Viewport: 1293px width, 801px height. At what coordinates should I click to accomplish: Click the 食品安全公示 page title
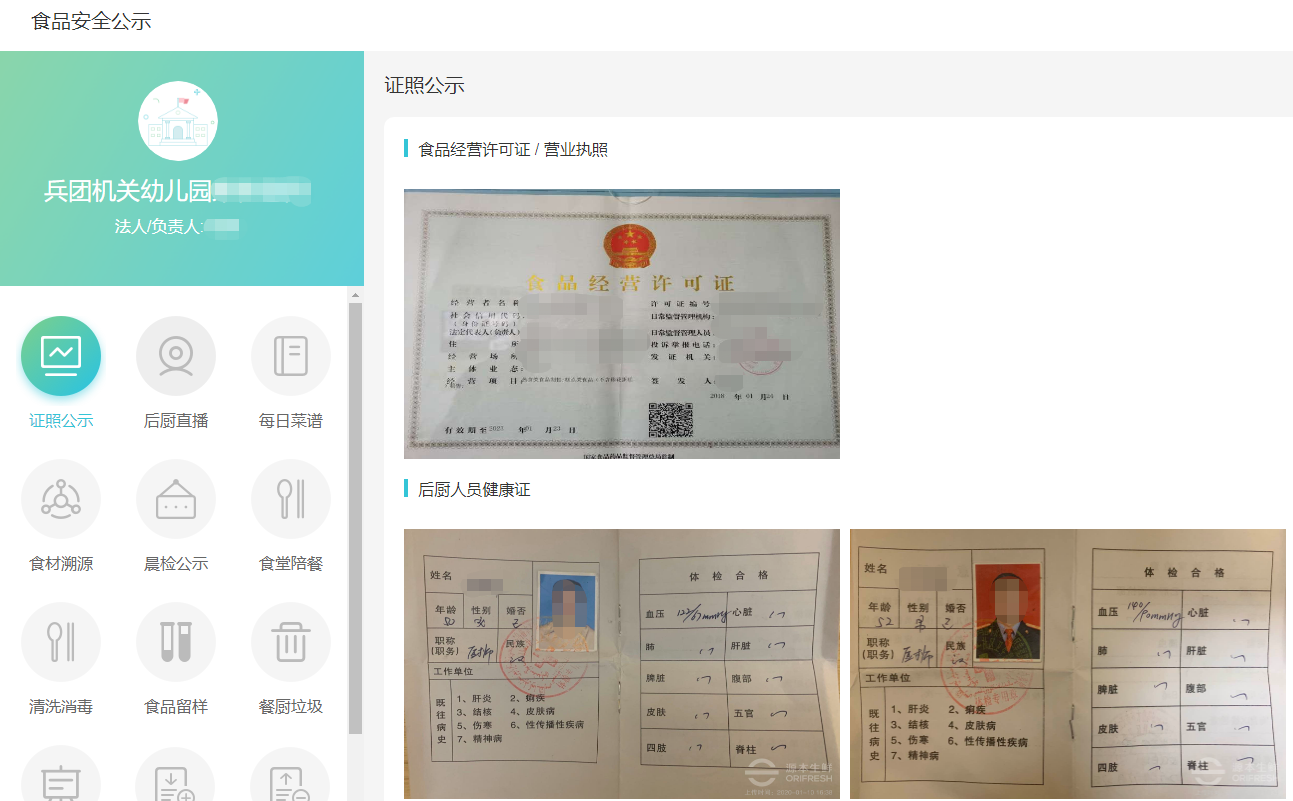coord(90,20)
